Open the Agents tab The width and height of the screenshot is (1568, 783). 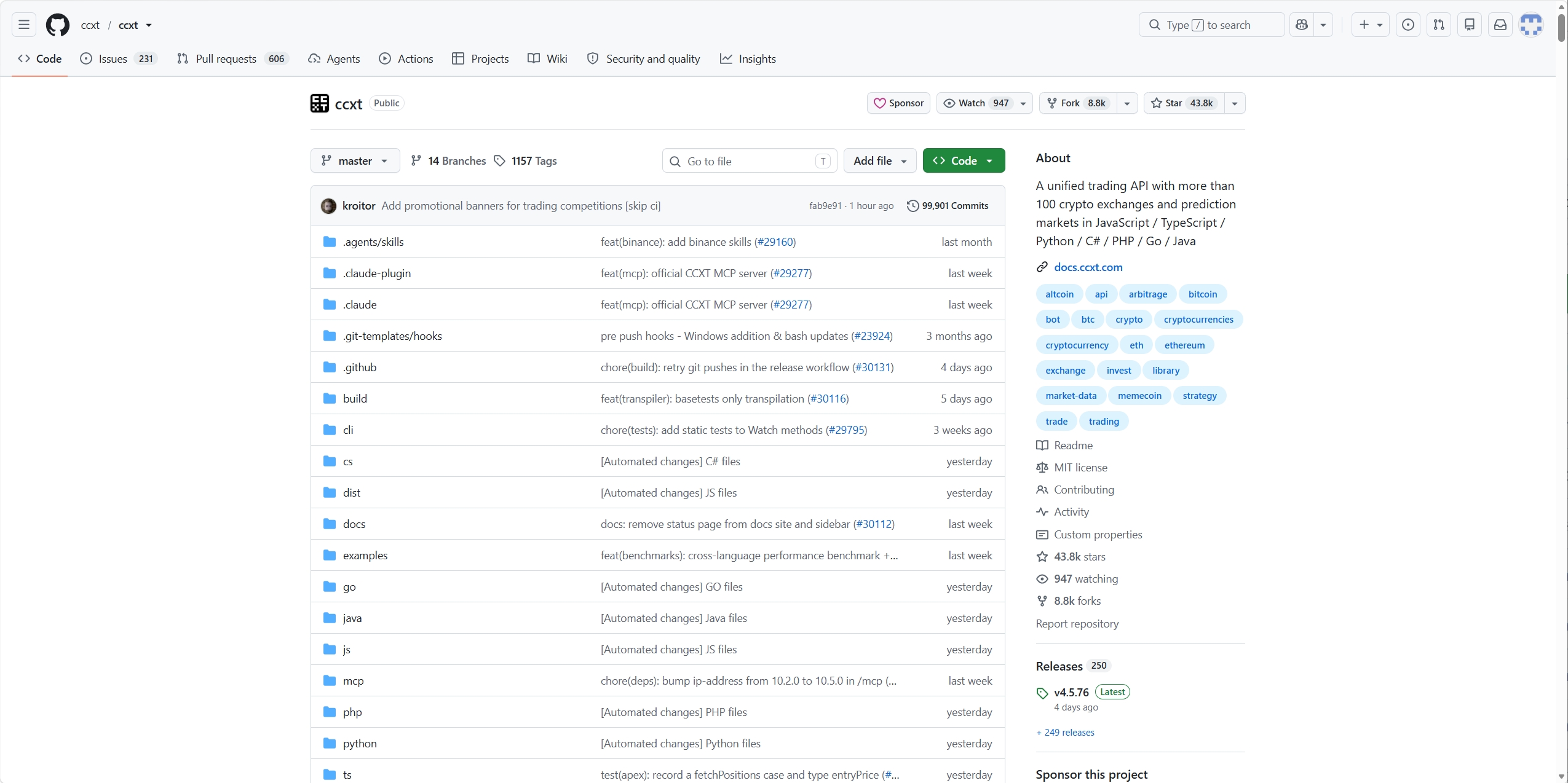click(x=334, y=58)
